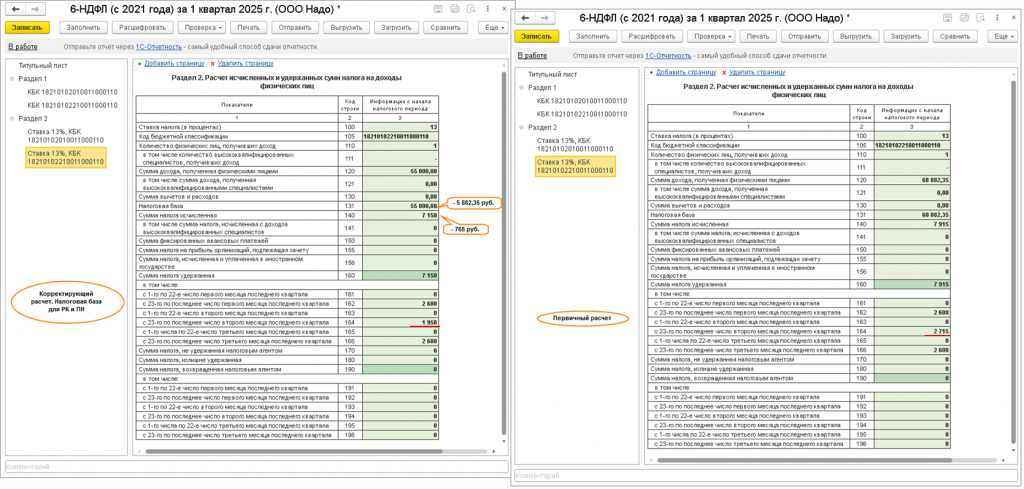
Task: Click Печать button in the left window
Action: click(248, 27)
